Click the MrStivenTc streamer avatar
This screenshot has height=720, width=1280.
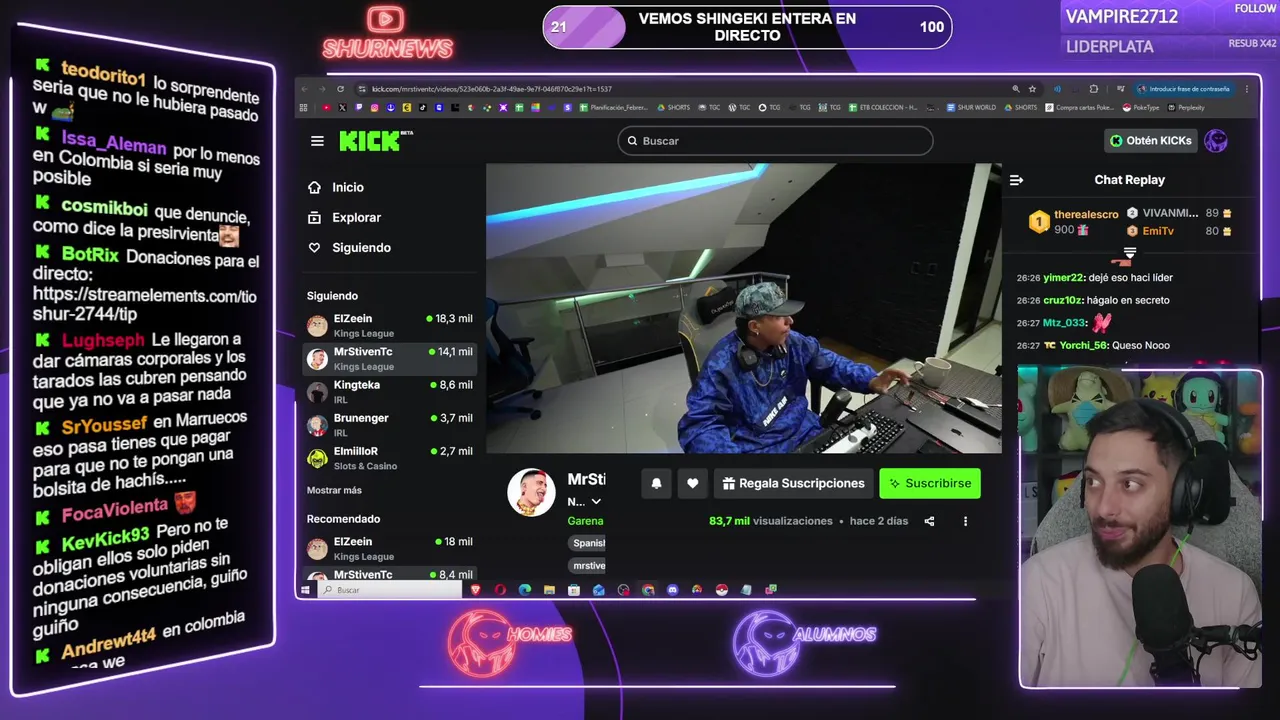click(531, 492)
